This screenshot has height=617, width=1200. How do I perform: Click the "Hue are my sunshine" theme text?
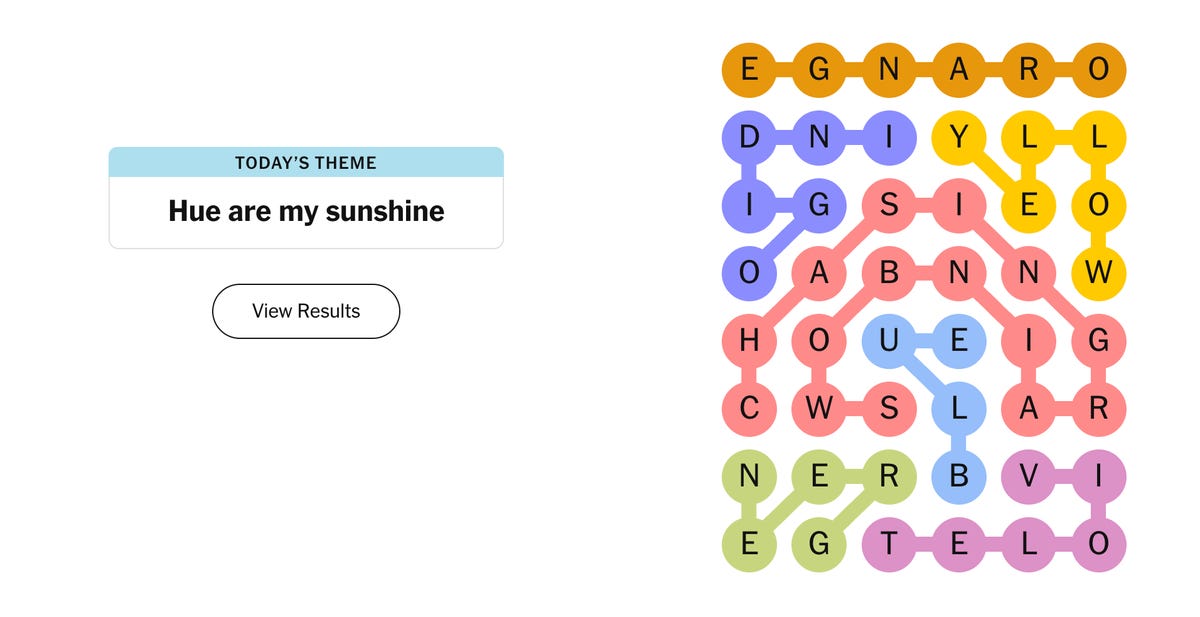306,211
